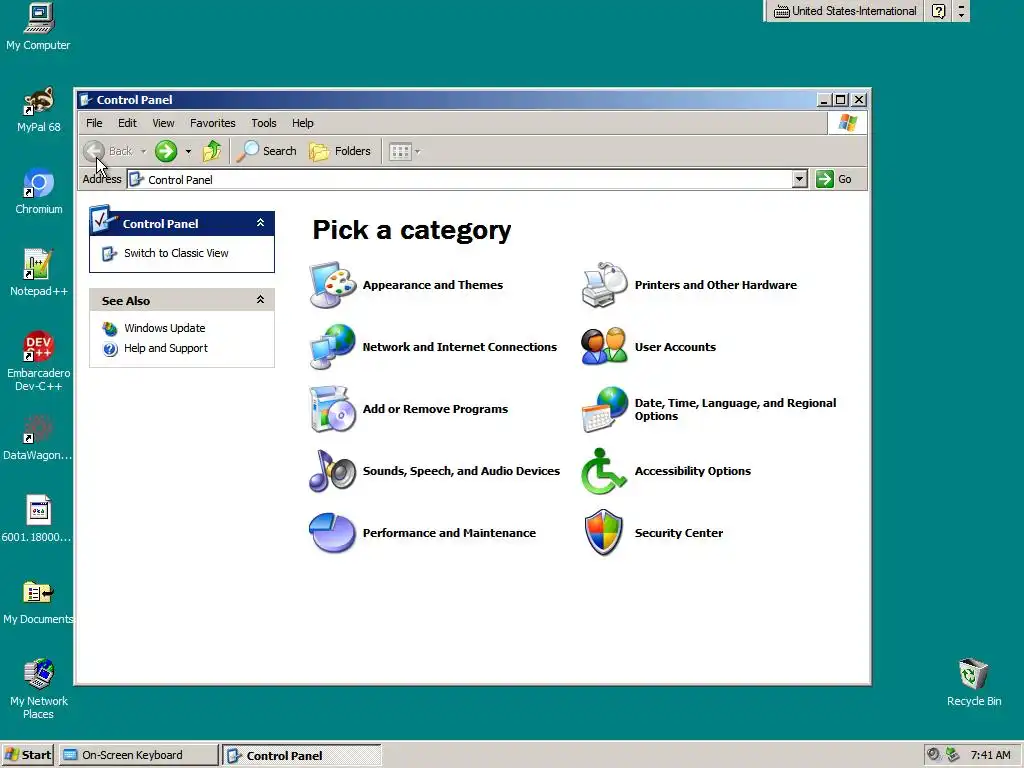Click the Start button
The image size is (1024, 768).
pos(27,756)
